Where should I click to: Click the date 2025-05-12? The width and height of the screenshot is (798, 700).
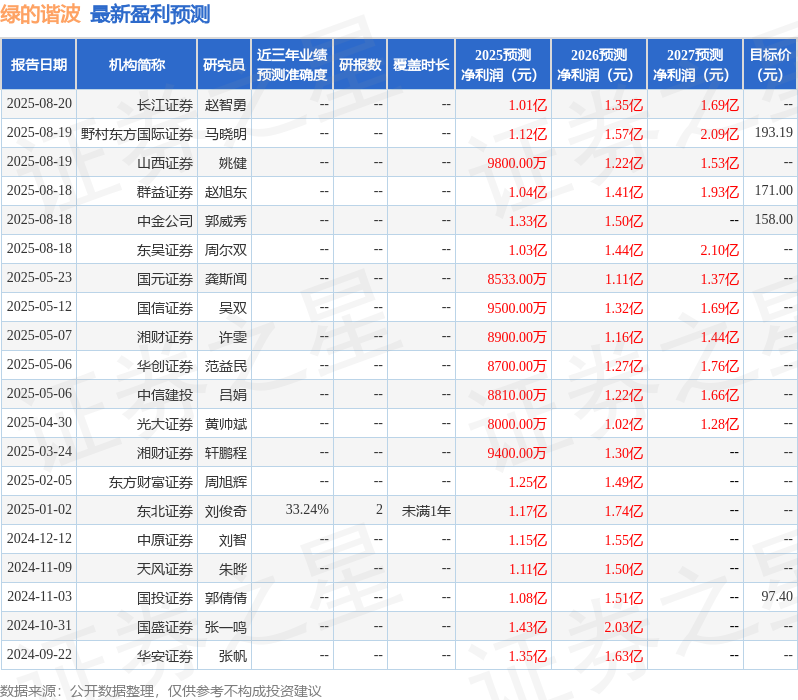(39, 306)
